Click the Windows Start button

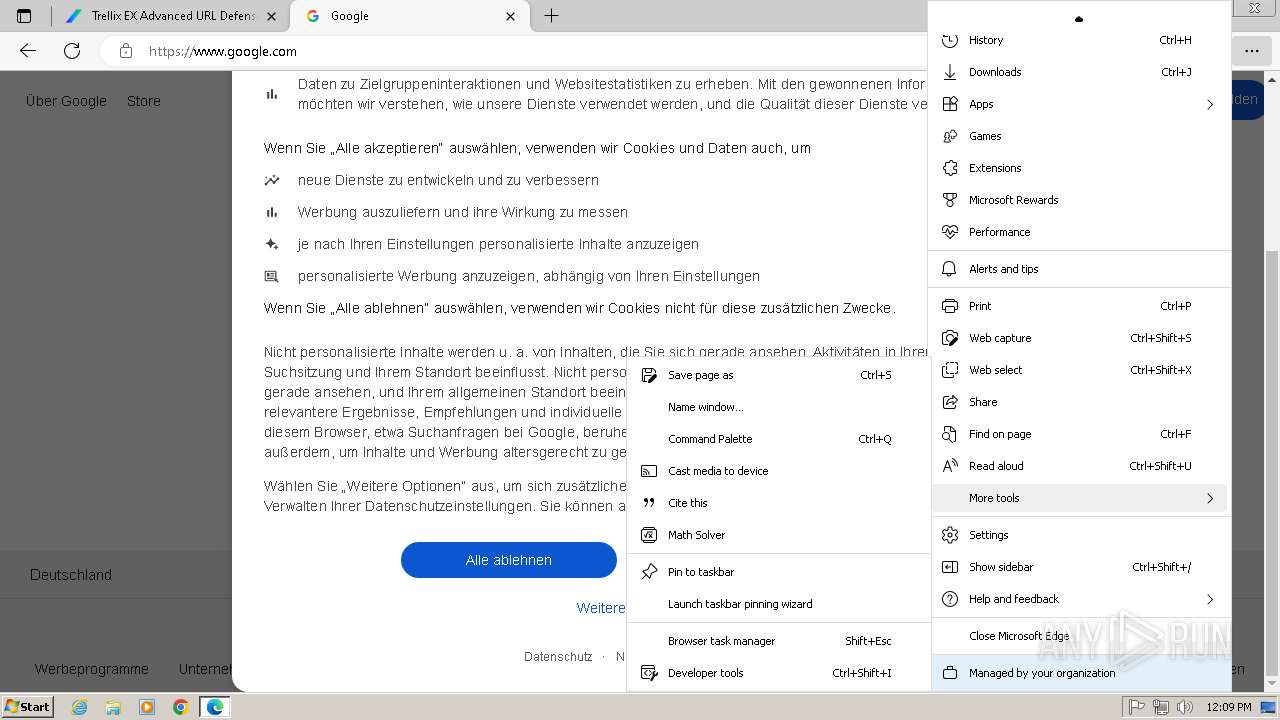[28, 707]
